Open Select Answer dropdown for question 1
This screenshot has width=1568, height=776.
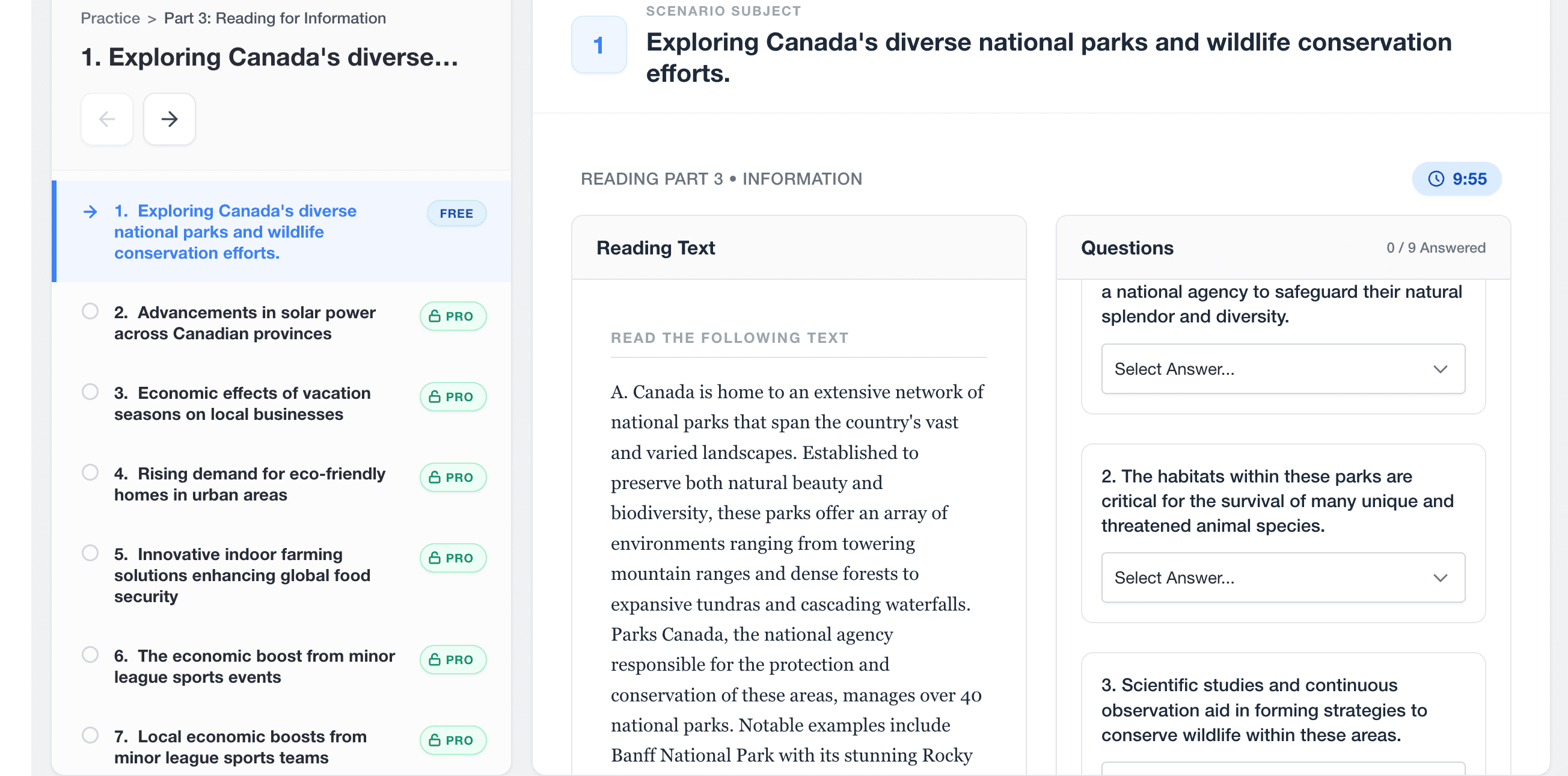pos(1282,369)
